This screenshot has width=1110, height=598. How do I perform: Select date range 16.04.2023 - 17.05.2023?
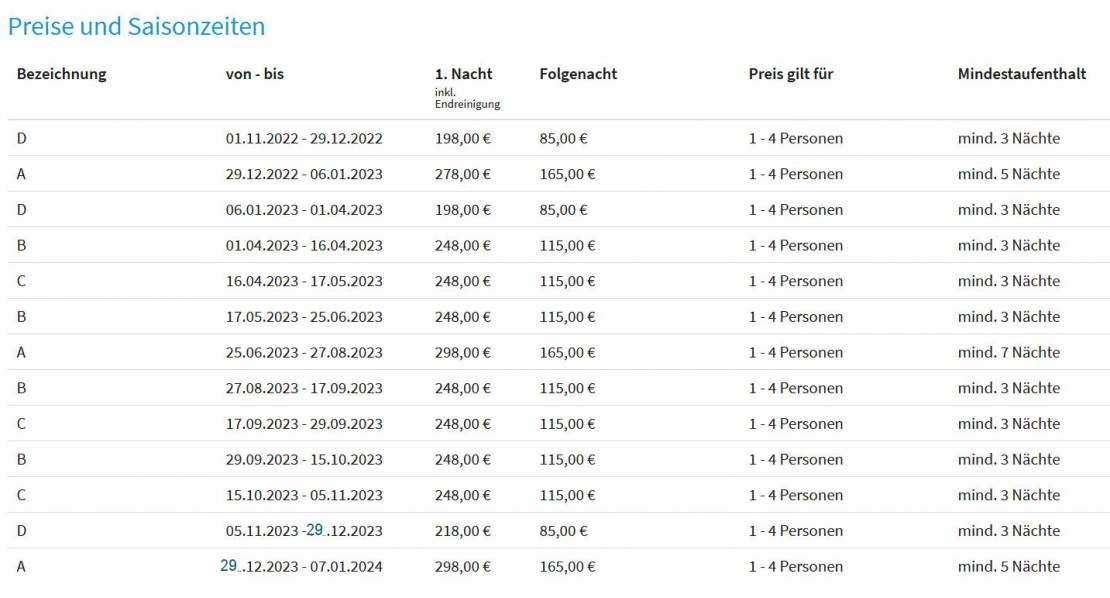pyautogui.click(x=304, y=281)
